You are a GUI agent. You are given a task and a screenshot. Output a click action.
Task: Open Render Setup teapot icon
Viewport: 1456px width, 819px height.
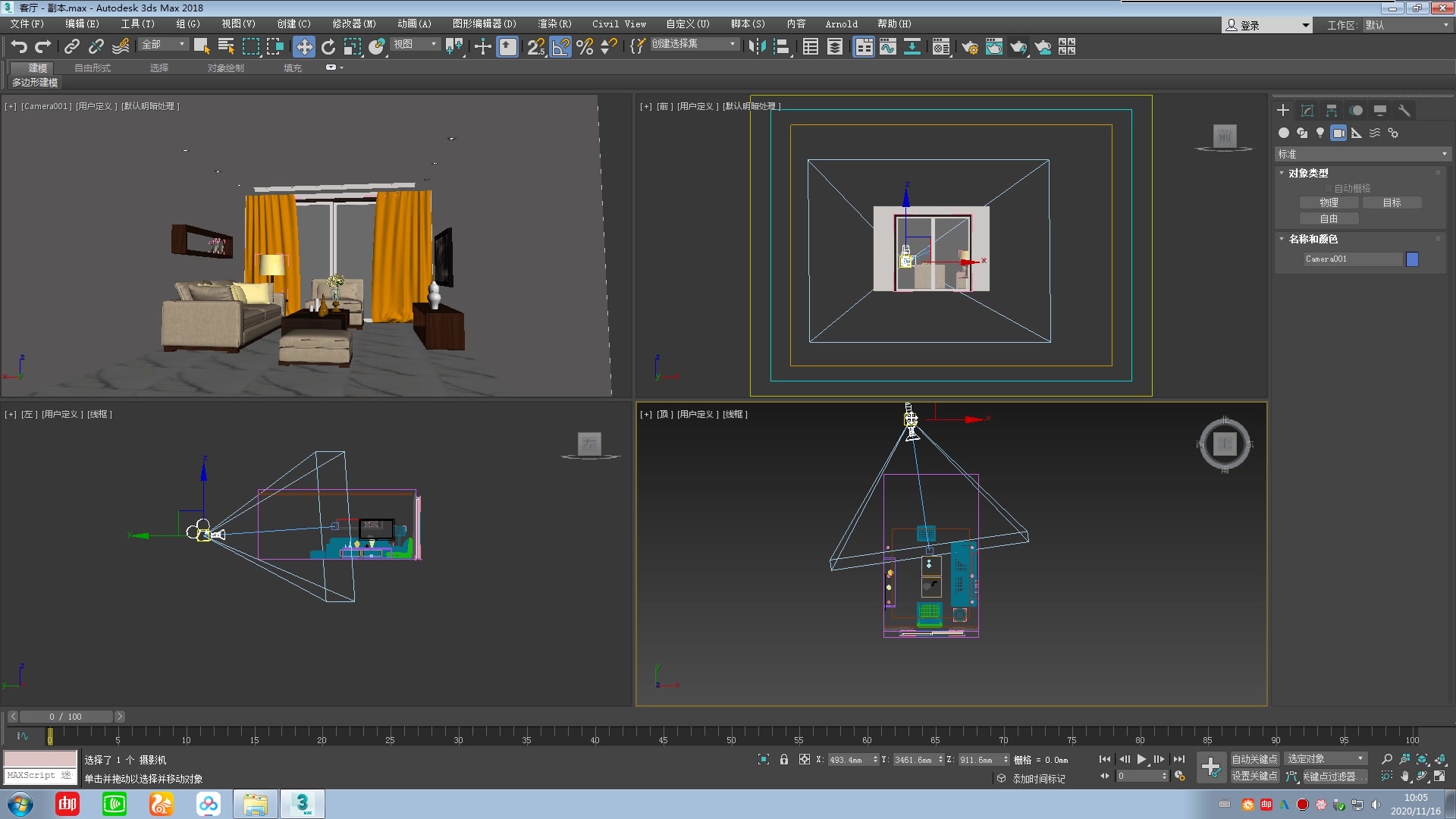(x=969, y=47)
